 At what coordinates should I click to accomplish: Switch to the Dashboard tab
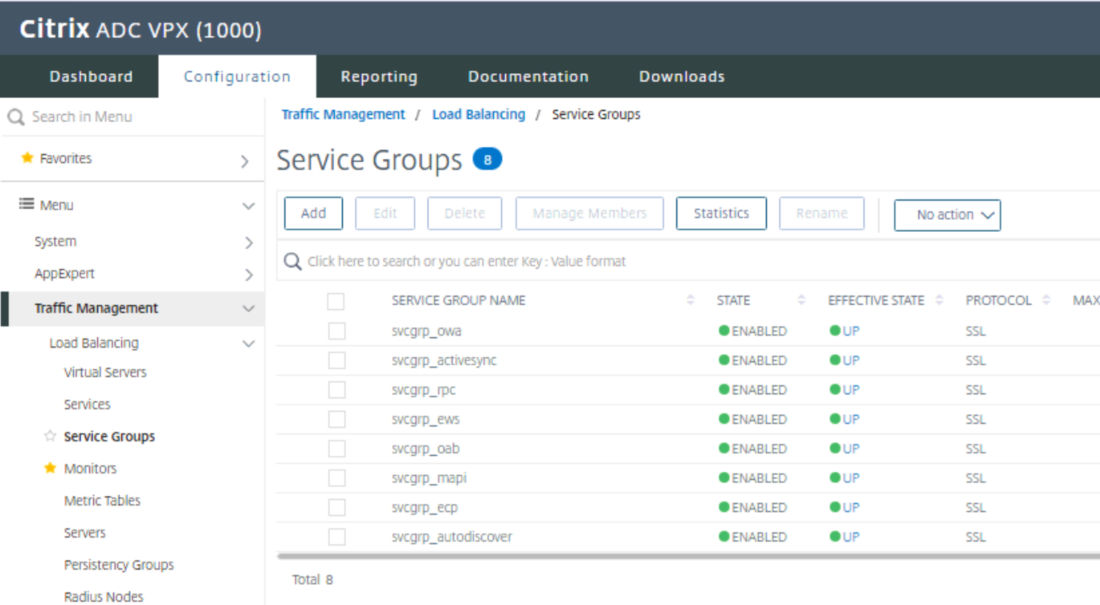point(90,76)
